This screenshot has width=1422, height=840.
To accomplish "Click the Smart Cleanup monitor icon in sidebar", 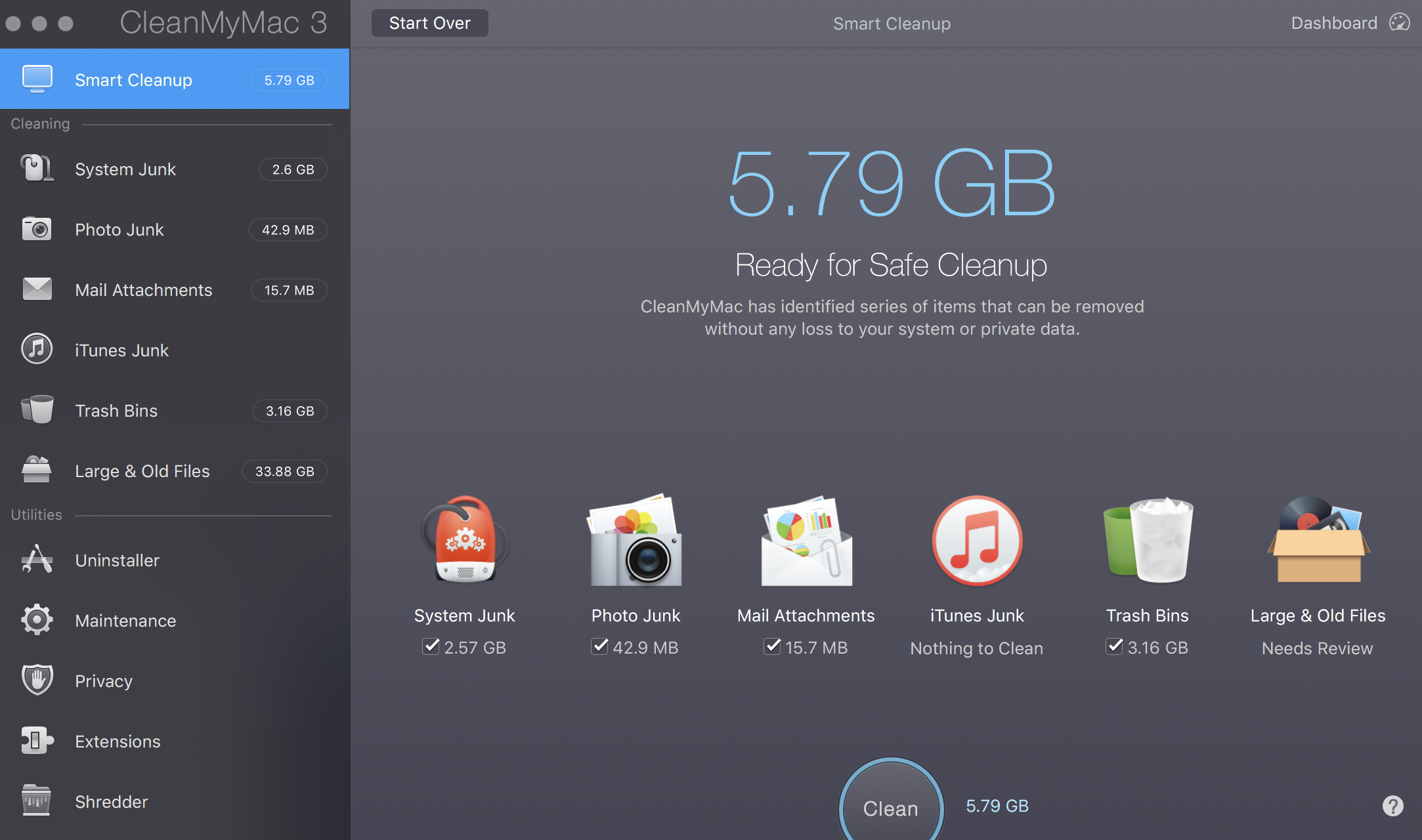I will pyautogui.click(x=37, y=79).
